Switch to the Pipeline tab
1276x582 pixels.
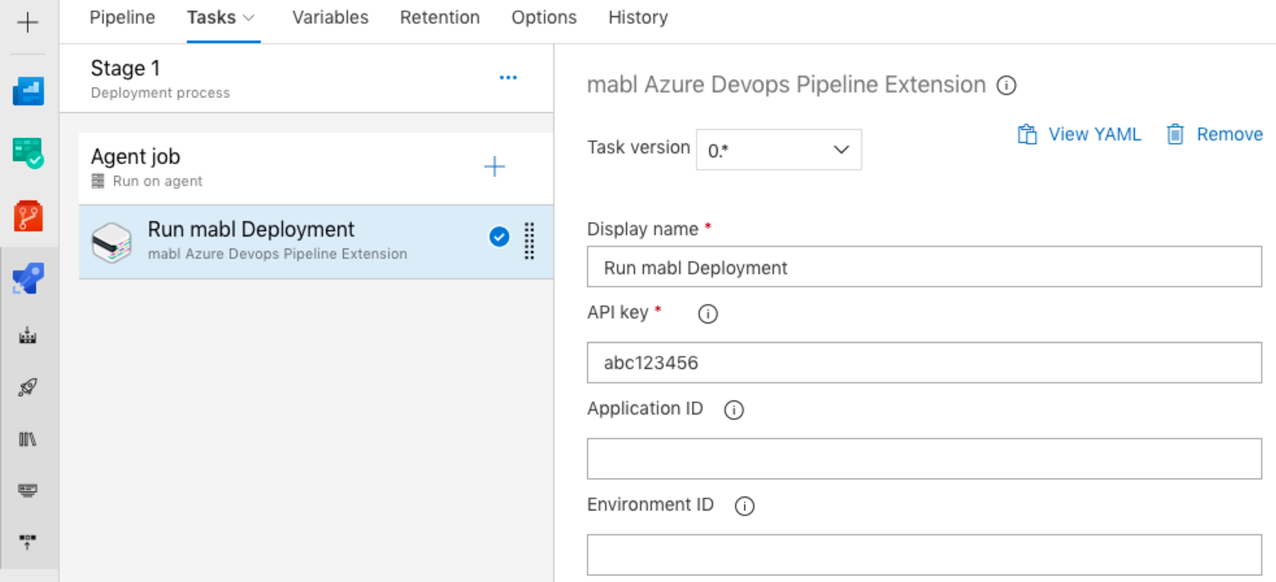pos(122,17)
